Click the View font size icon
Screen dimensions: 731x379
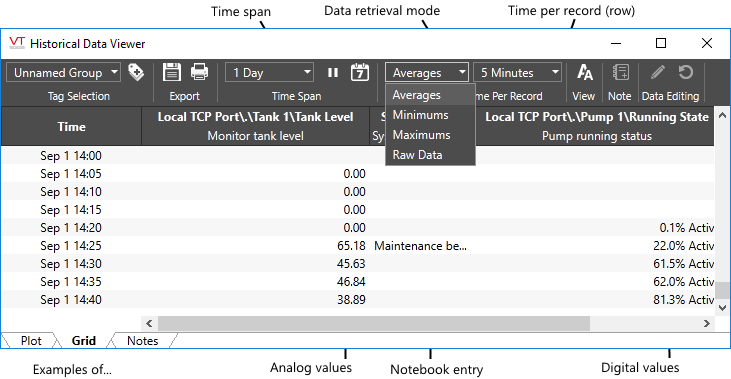pyautogui.click(x=585, y=72)
